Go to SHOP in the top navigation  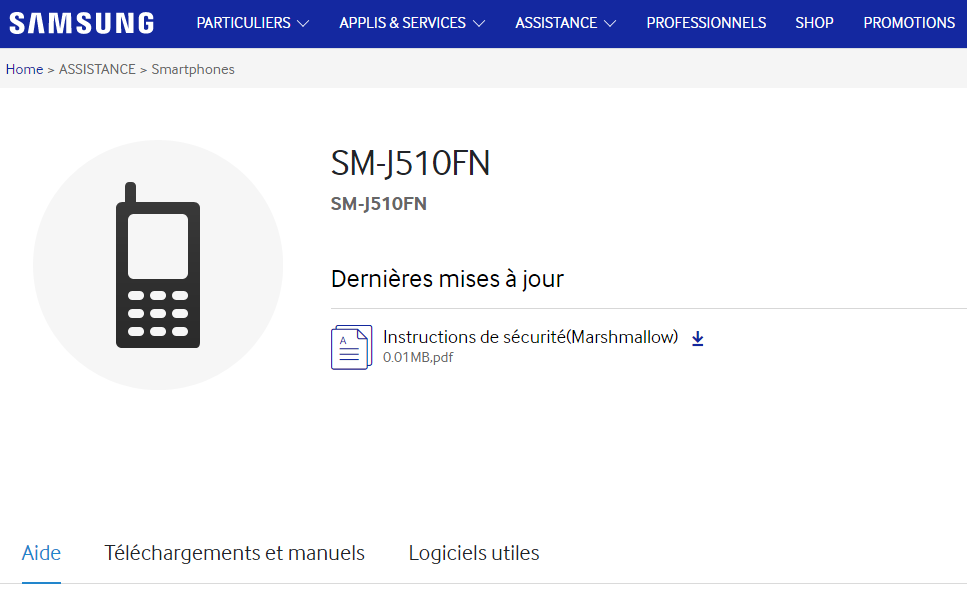[814, 23]
